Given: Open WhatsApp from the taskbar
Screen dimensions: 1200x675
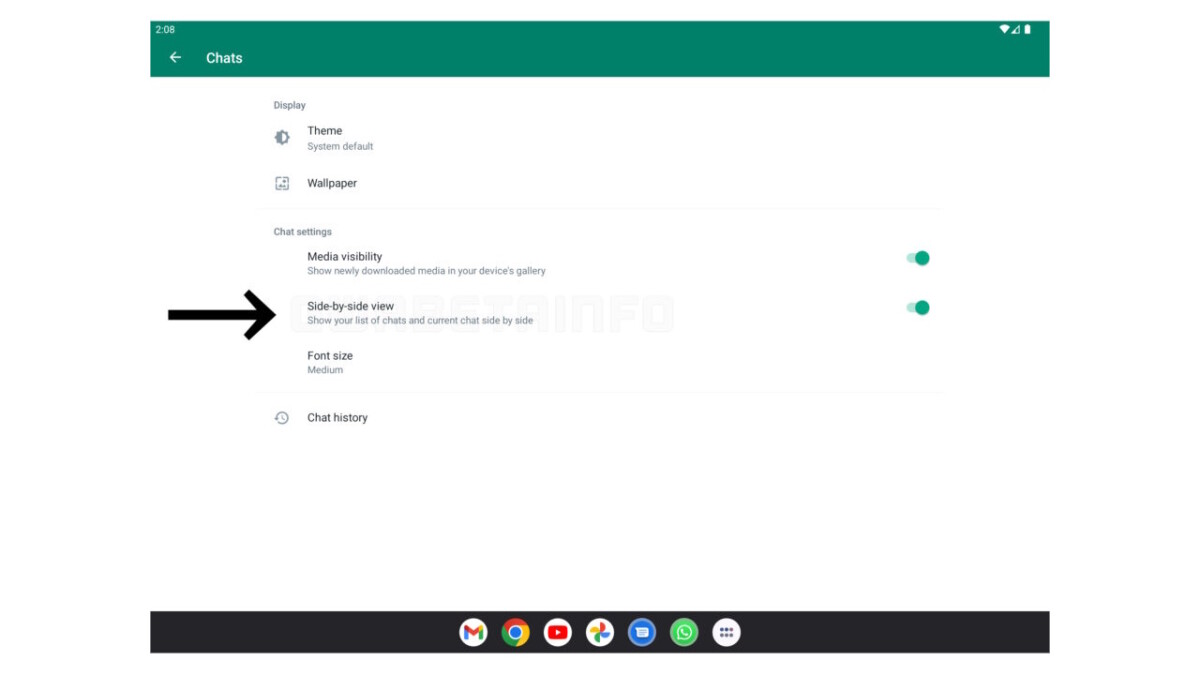Looking at the screenshot, I should (683, 631).
